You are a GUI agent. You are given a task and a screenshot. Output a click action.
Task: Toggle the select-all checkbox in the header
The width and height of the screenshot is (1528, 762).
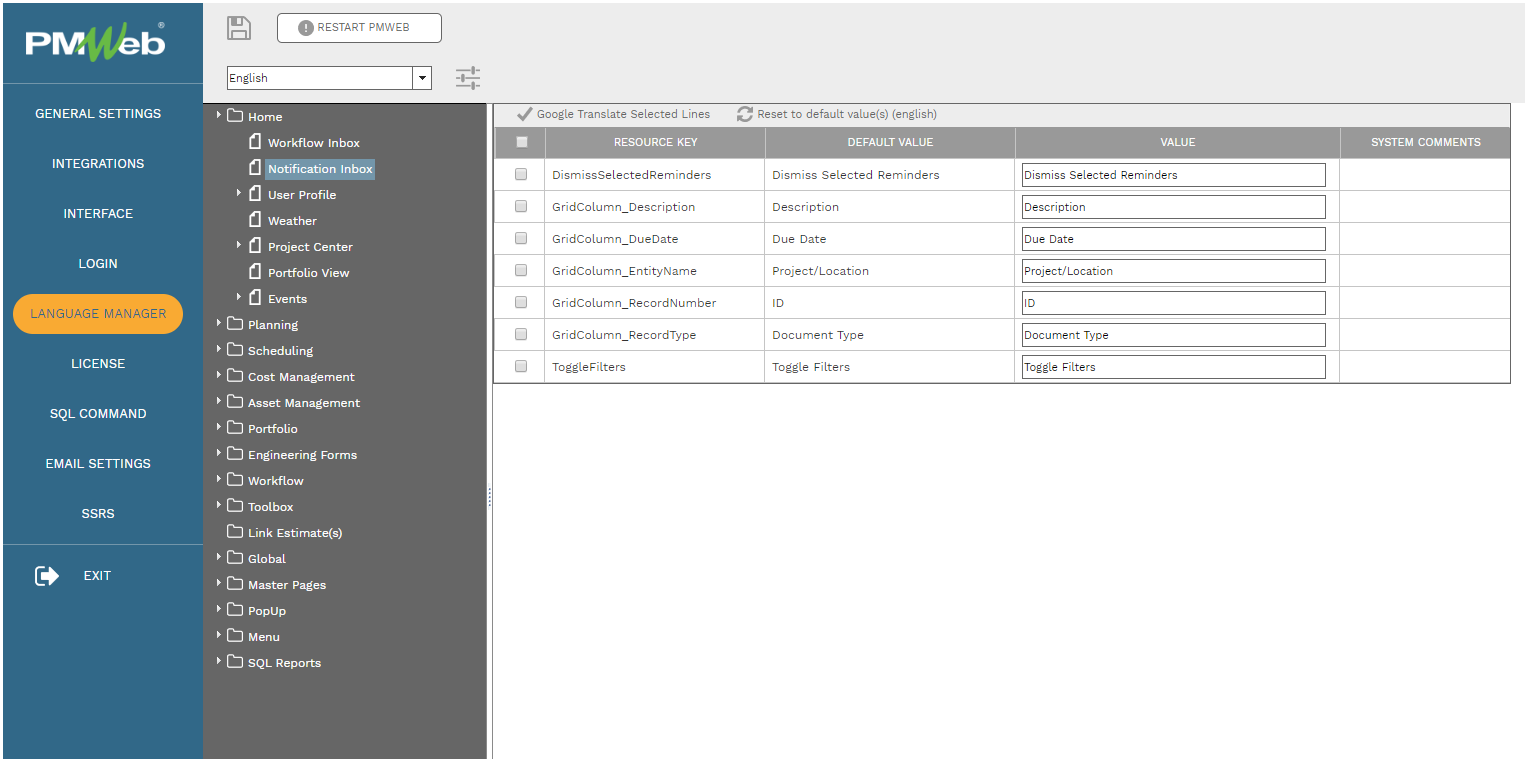520,142
